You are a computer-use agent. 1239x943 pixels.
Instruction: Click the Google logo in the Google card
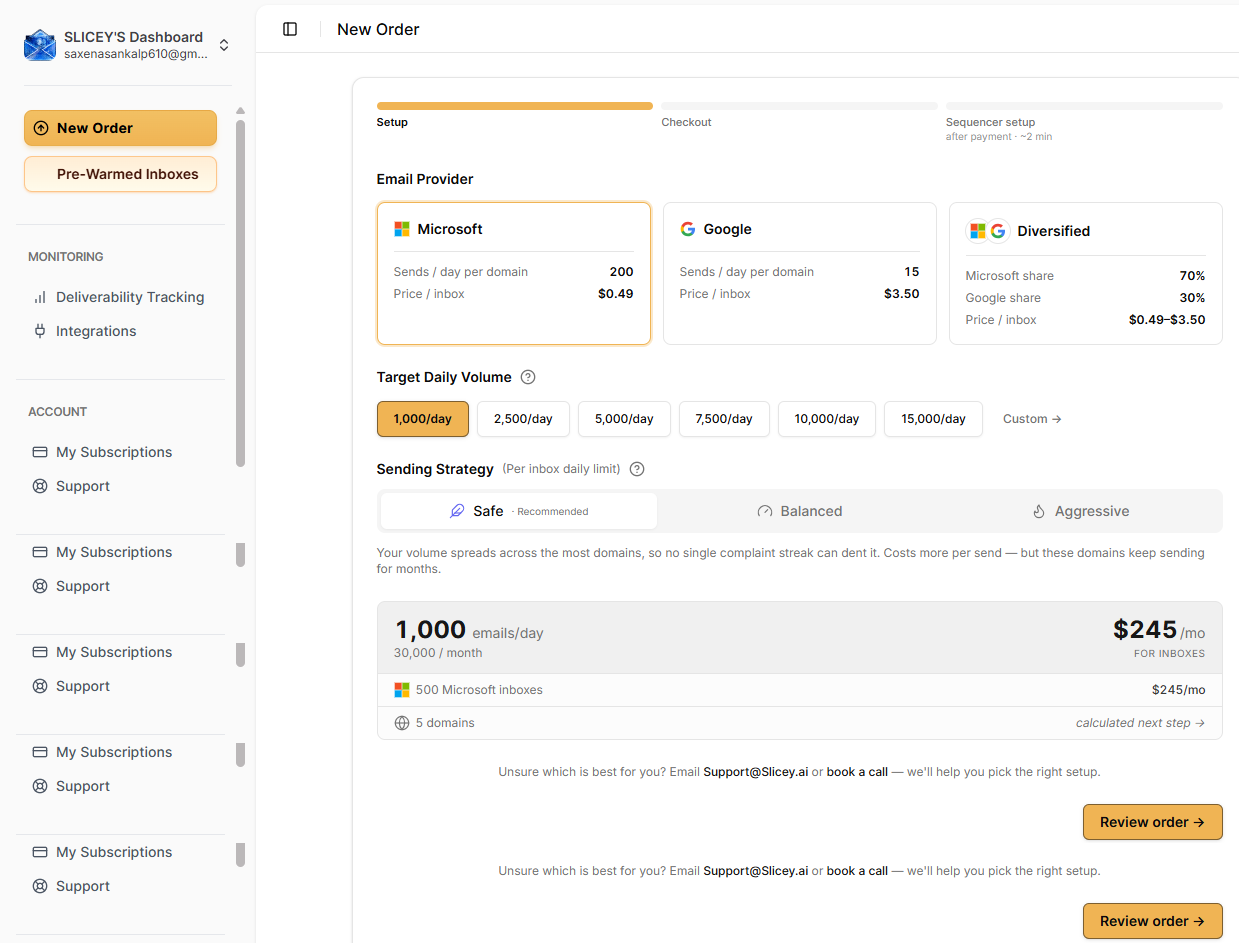[x=688, y=229]
